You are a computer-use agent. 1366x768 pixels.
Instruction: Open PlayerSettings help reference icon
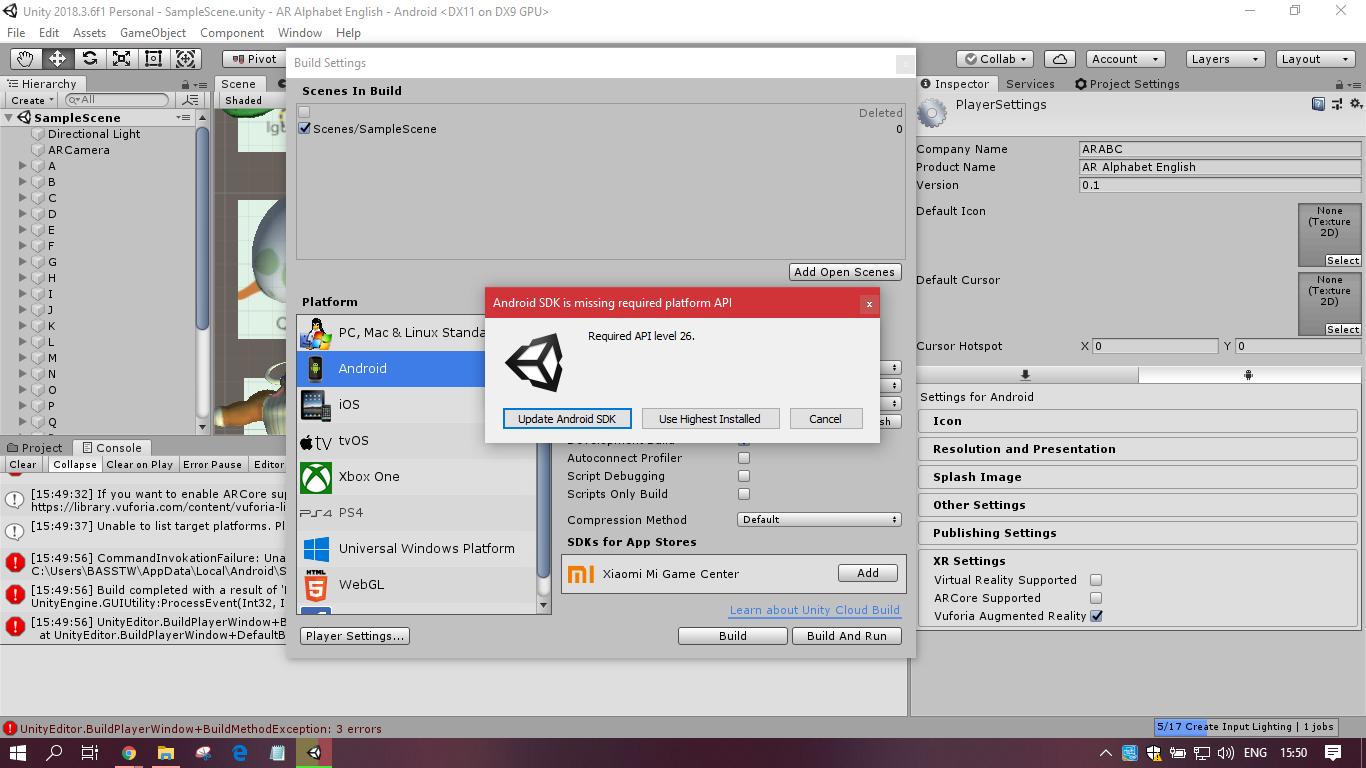click(1319, 104)
